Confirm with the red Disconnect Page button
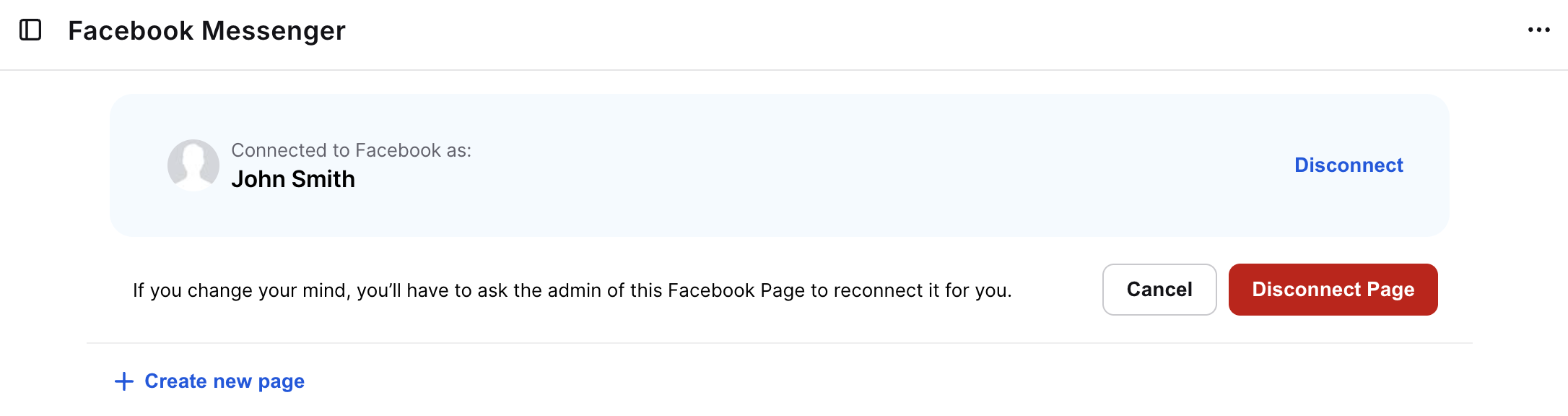Screen dimensions: 1568x416 [x=1333, y=290]
